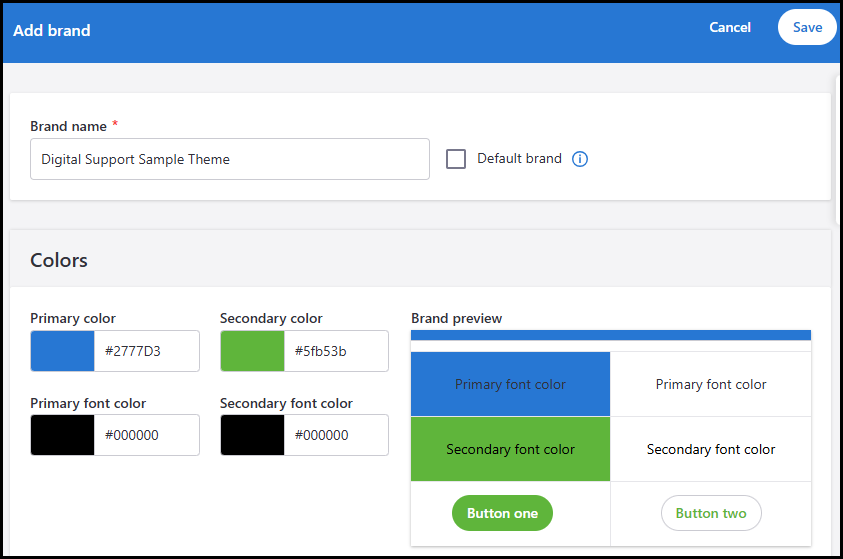Click Primary font color text on blue cell

510,384
